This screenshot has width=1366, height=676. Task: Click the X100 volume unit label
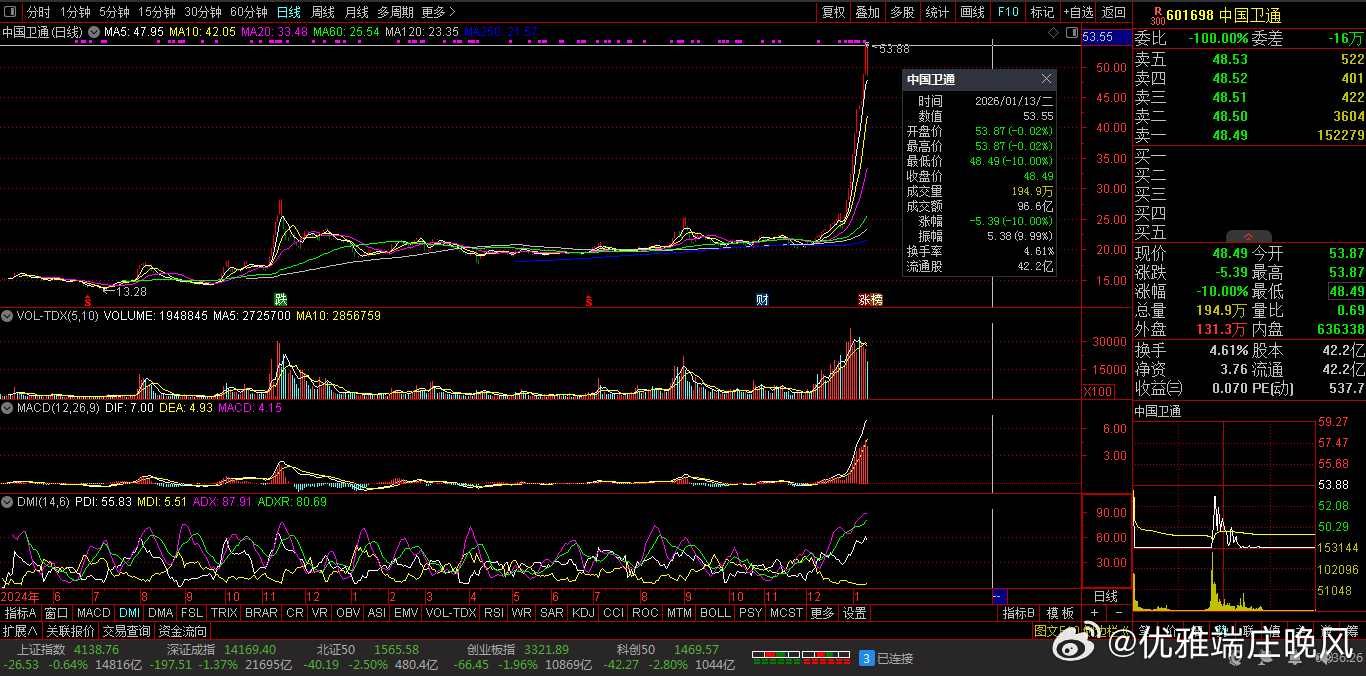click(x=1098, y=391)
